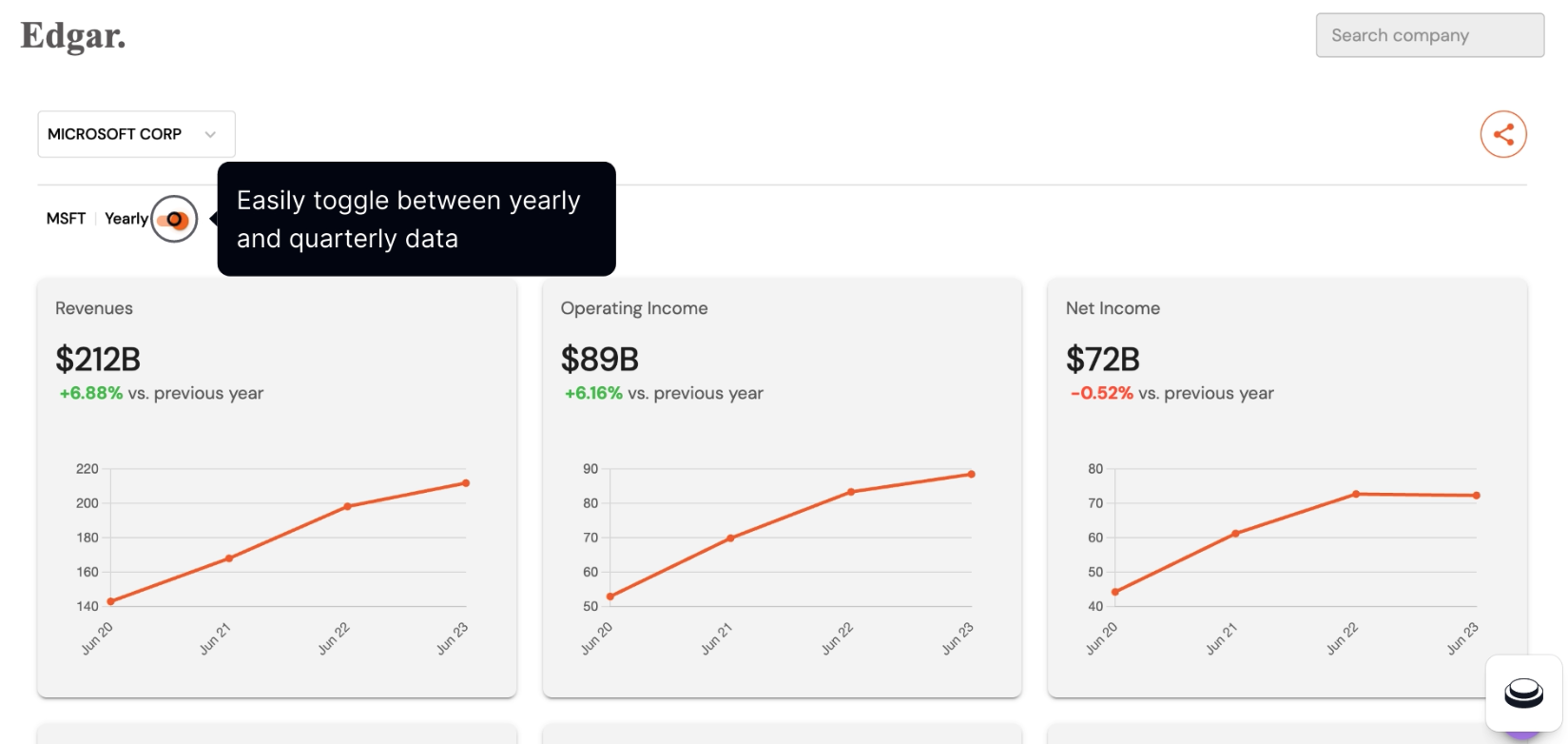Screen dimensions: 1568x744
Task: Open the chat widget icon
Action: point(1524,693)
